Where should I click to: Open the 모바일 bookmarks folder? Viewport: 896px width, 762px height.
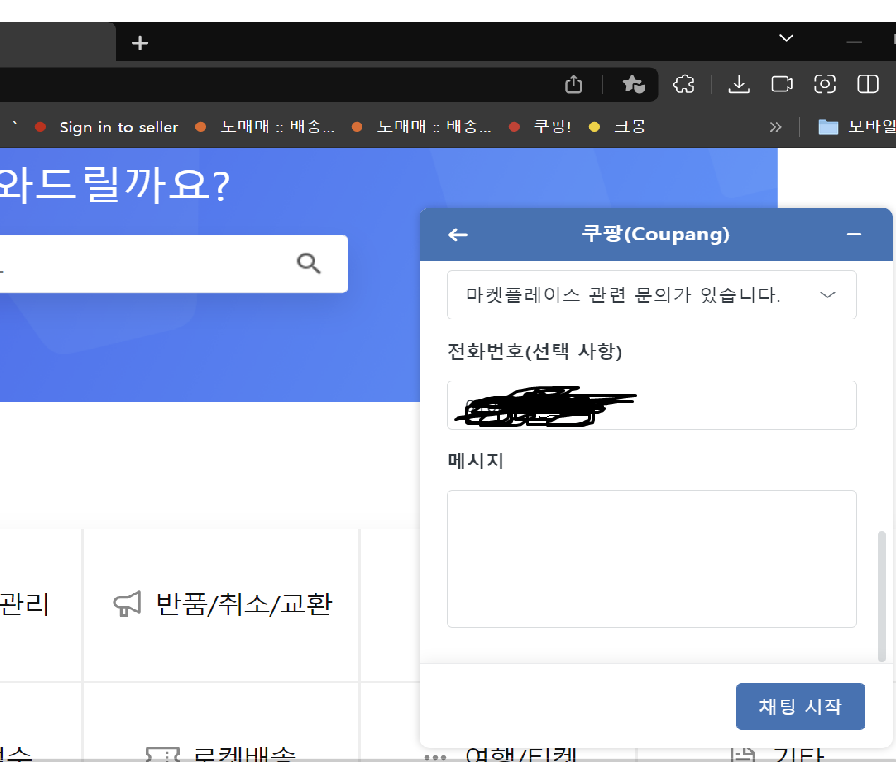[x=857, y=127]
